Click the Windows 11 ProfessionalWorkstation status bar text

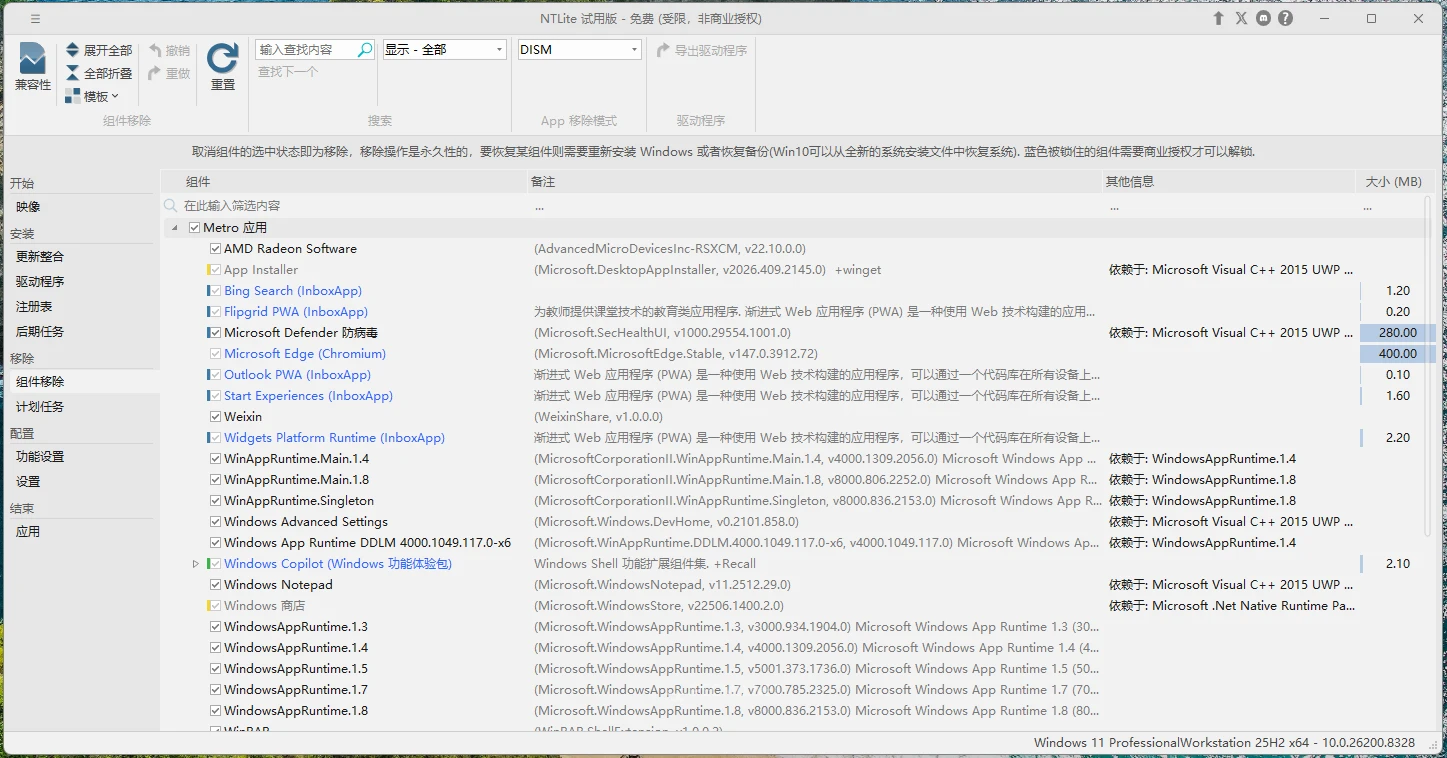[x=1224, y=743]
